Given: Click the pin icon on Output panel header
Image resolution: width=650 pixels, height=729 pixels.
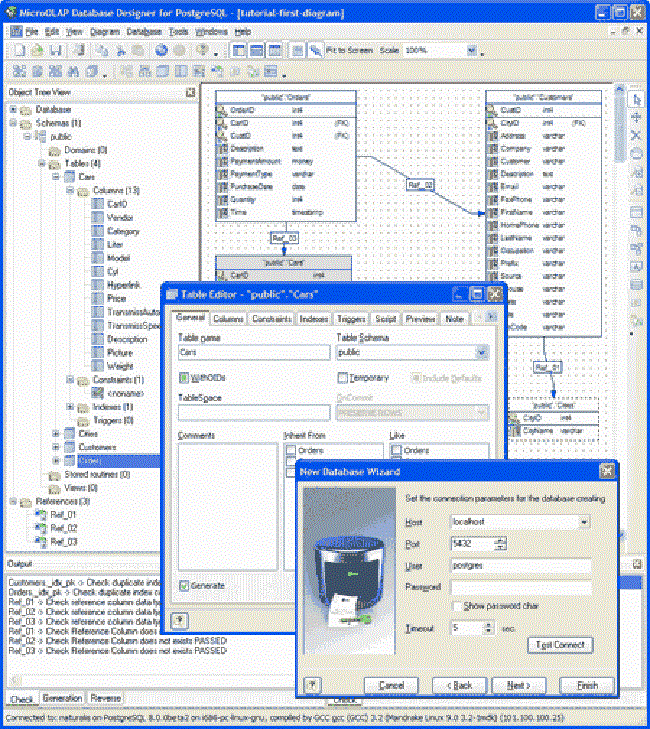Looking at the screenshot, I should [637, 564].
